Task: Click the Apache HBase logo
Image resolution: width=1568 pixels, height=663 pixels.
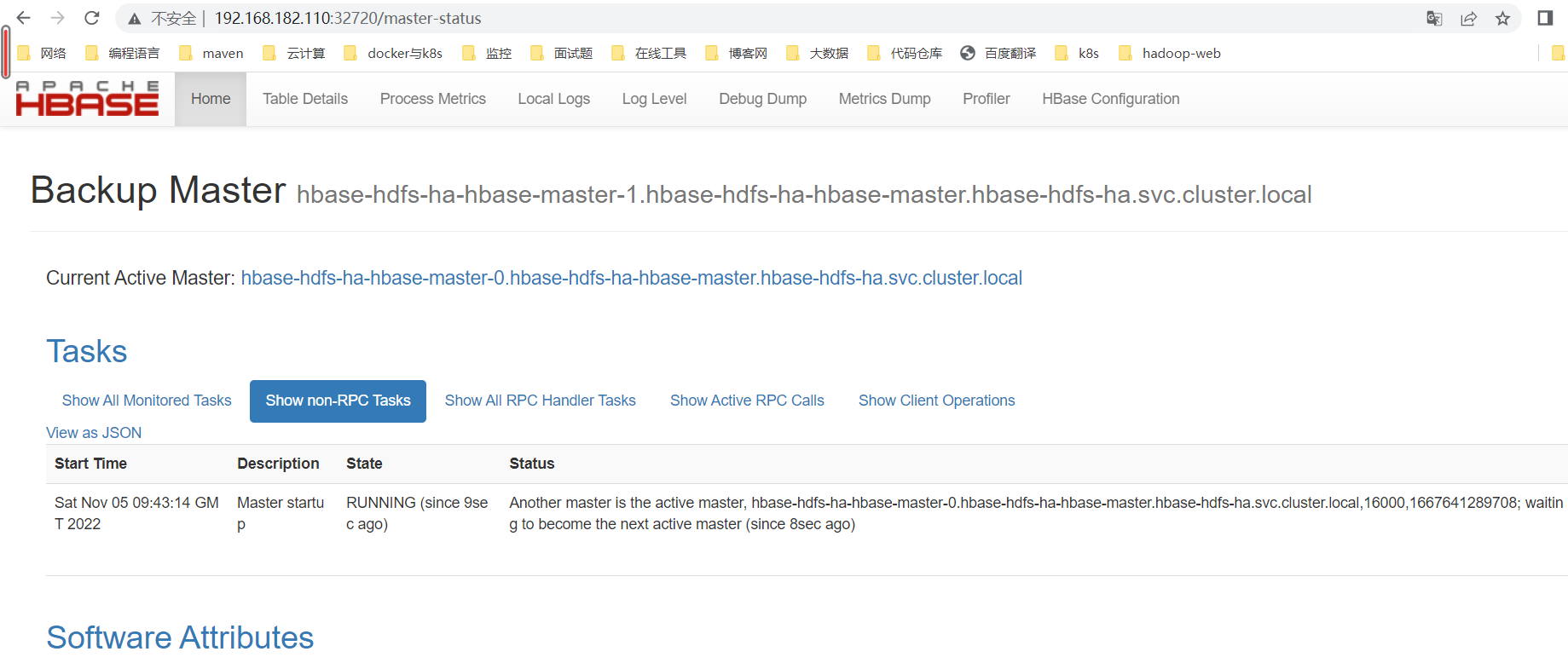Action: tap(87, 99)
